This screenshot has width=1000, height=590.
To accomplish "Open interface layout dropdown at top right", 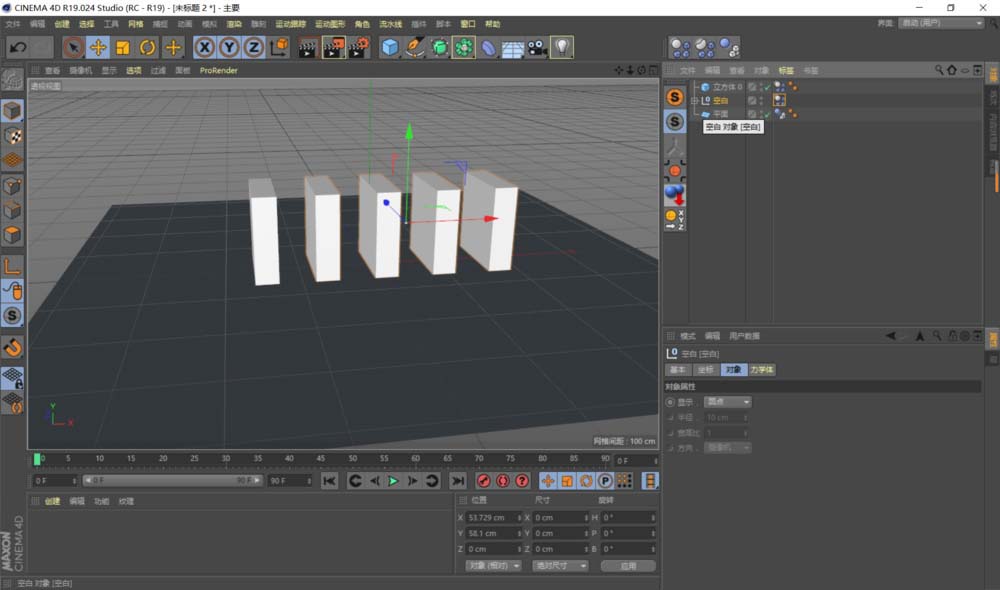I will (941, 23).
